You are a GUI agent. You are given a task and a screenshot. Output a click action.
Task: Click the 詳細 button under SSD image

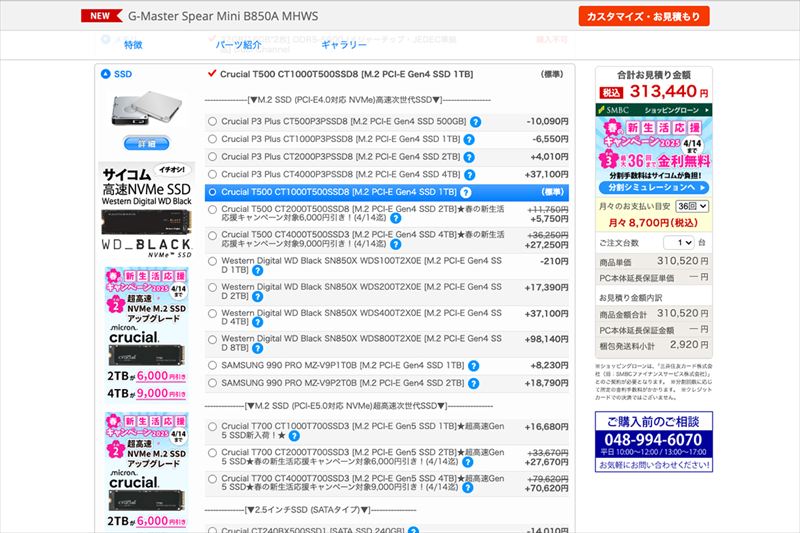146,144
